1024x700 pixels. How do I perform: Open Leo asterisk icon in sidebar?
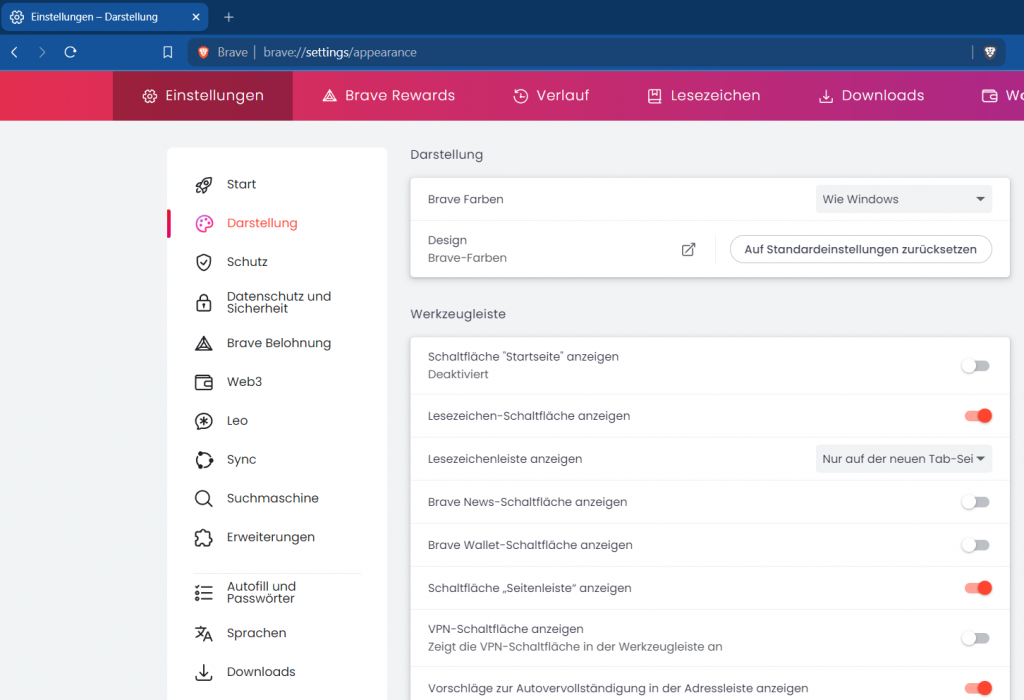[x=204, y=421]
